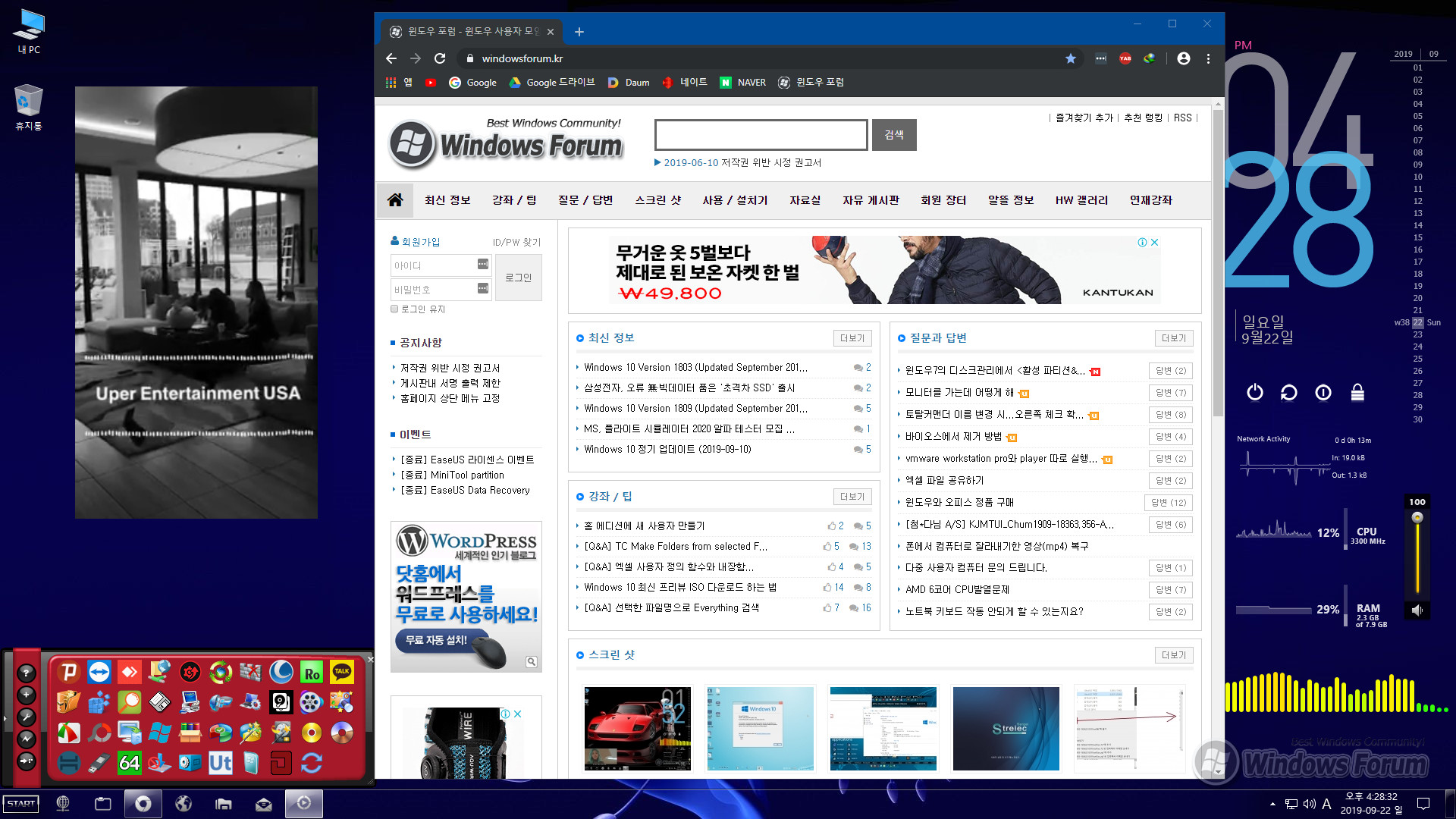Open AnyDesk icon in the red dock
Image resolution: width=1456 pixels, height=819 pixels.
130,672
